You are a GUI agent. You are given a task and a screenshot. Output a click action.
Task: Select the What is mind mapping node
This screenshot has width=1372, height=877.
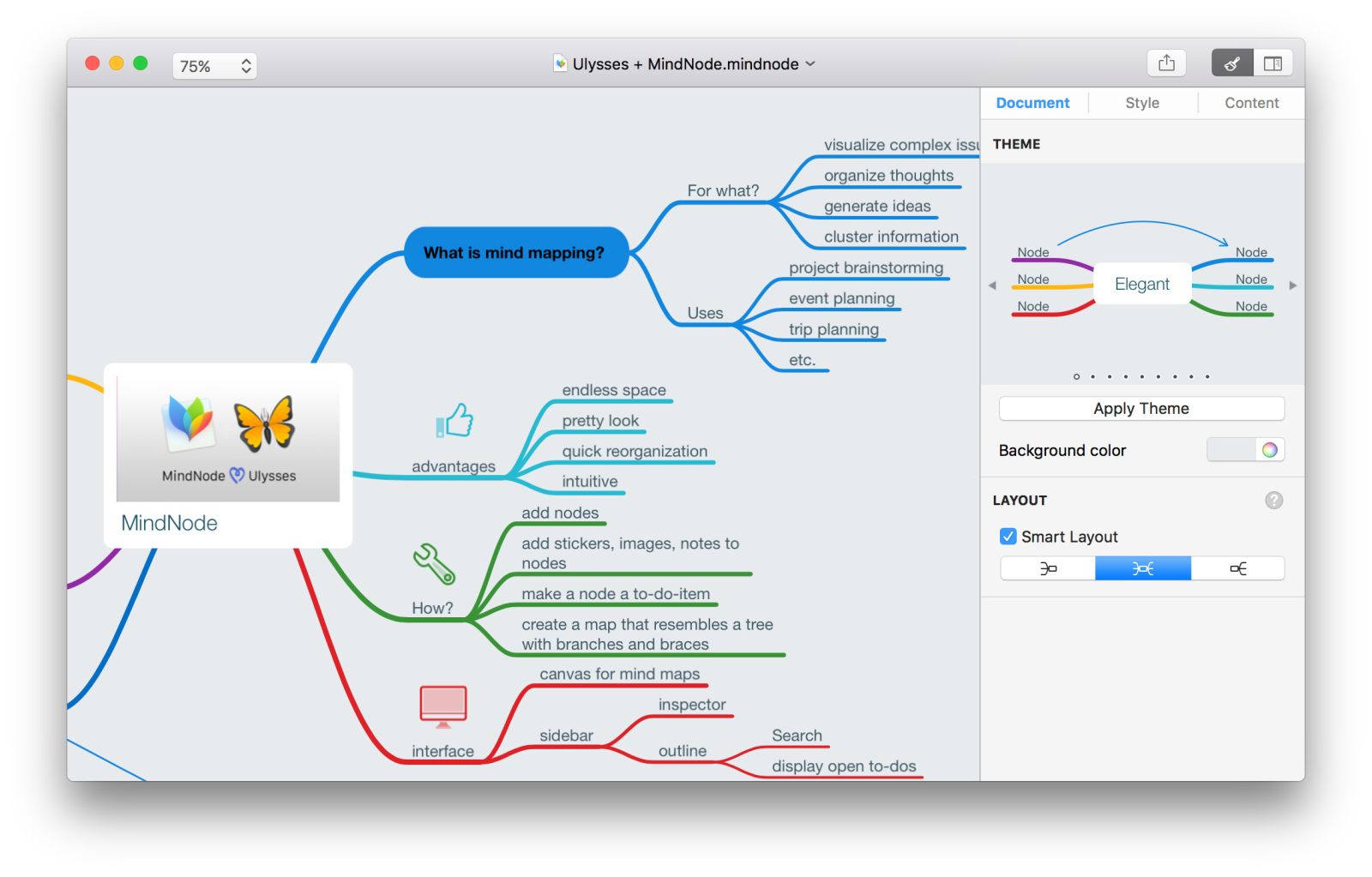515,252
